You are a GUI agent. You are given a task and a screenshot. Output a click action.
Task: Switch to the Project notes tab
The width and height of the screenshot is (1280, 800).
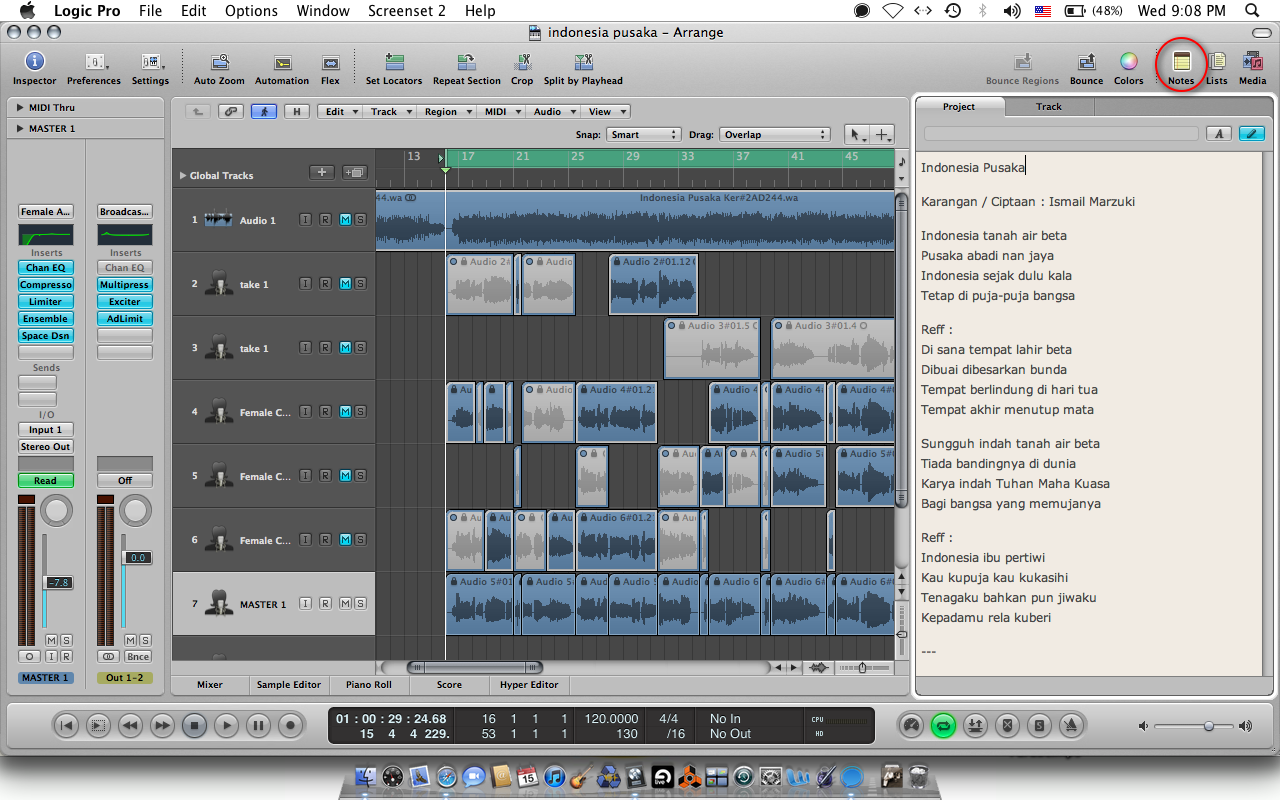point(959,106)
